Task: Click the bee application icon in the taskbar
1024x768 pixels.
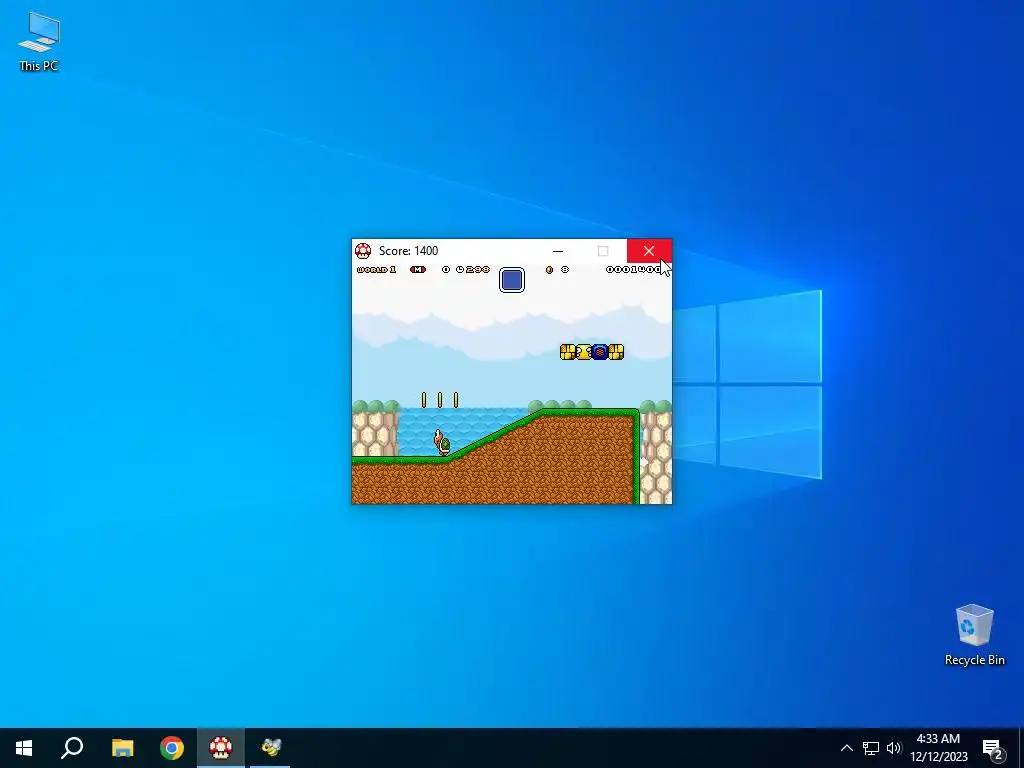Action: [x=270, y=748]
